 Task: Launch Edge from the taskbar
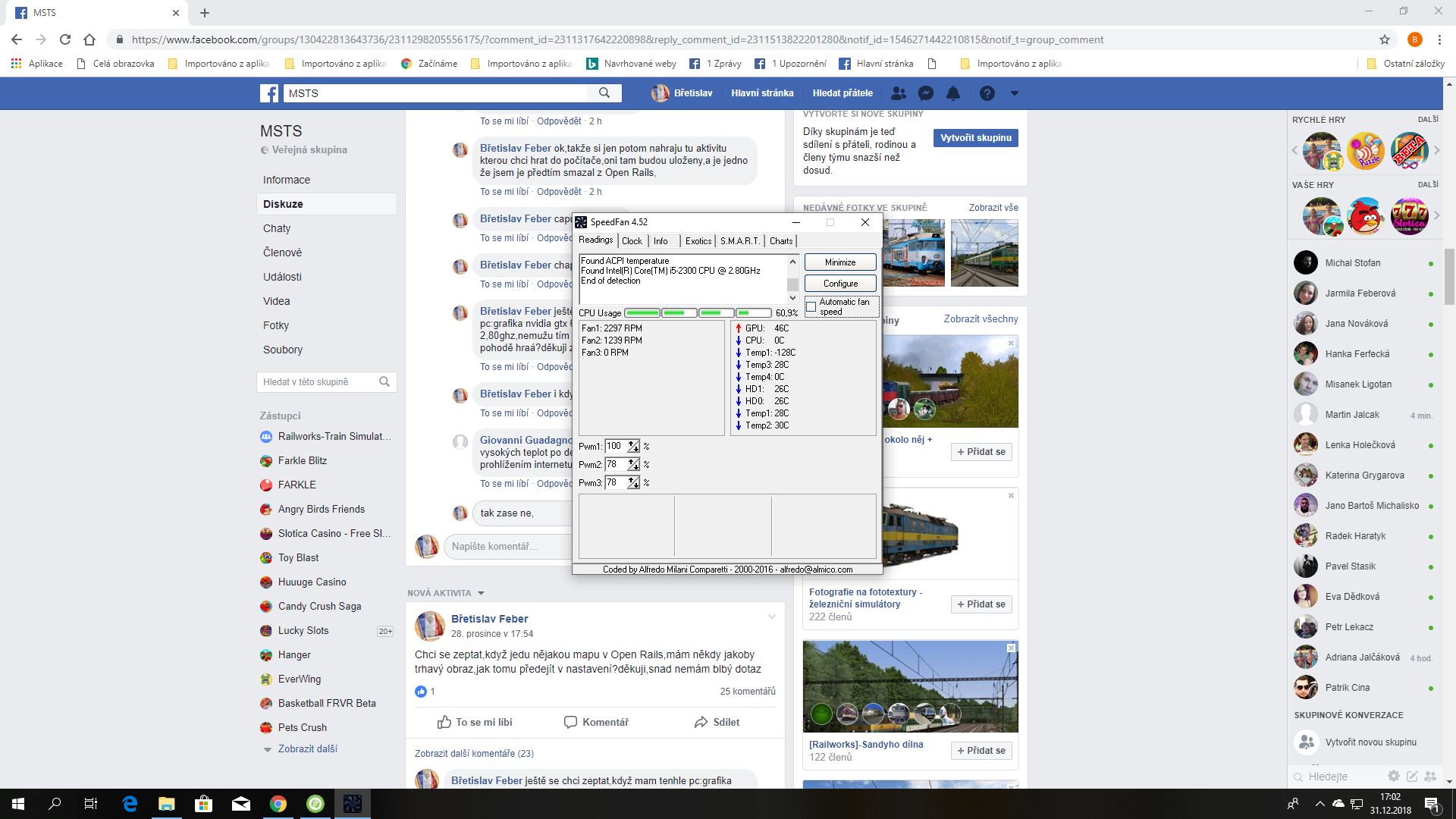tap(130, 804)
